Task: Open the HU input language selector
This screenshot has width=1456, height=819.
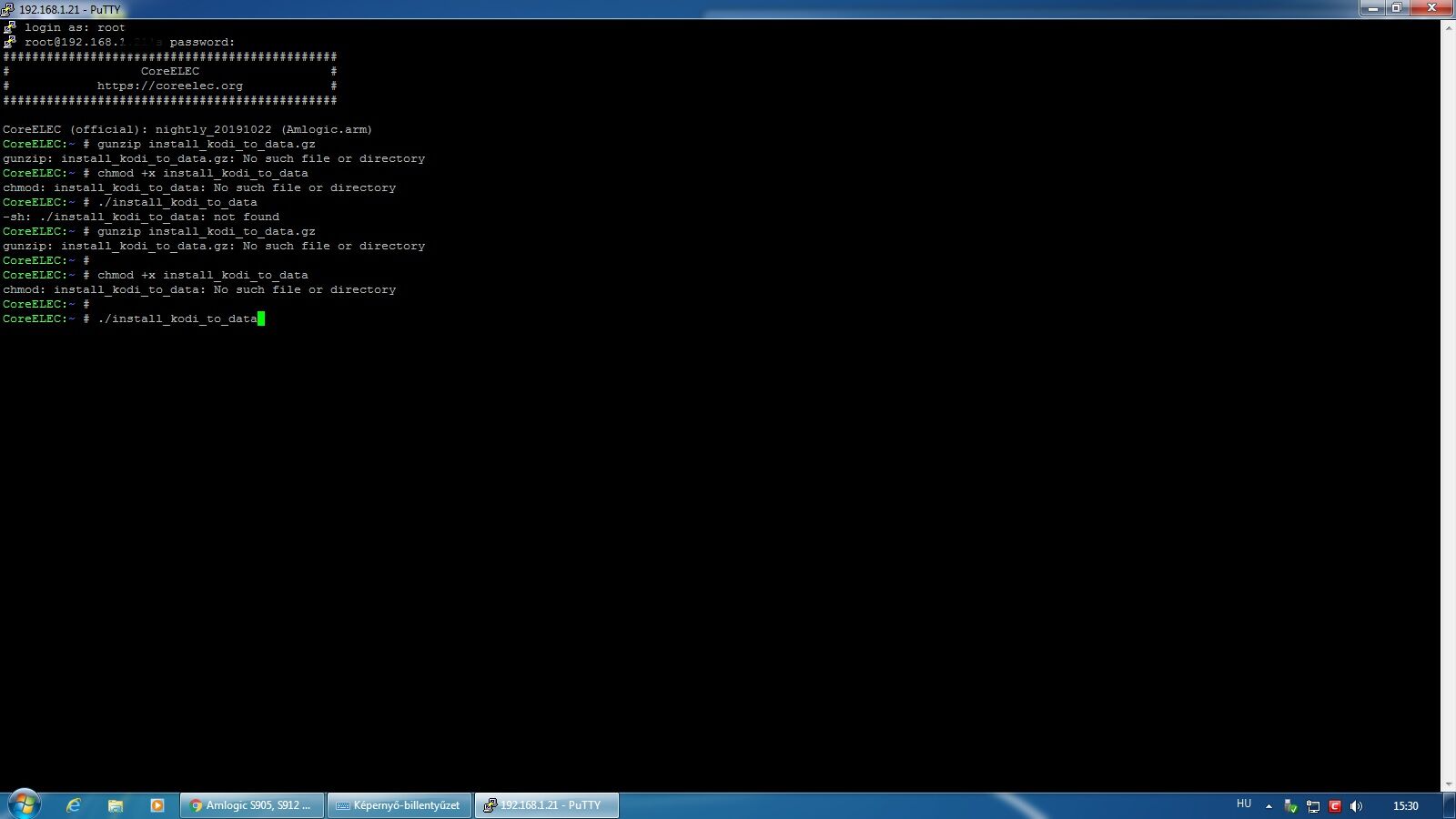Action: [1244, 804]
